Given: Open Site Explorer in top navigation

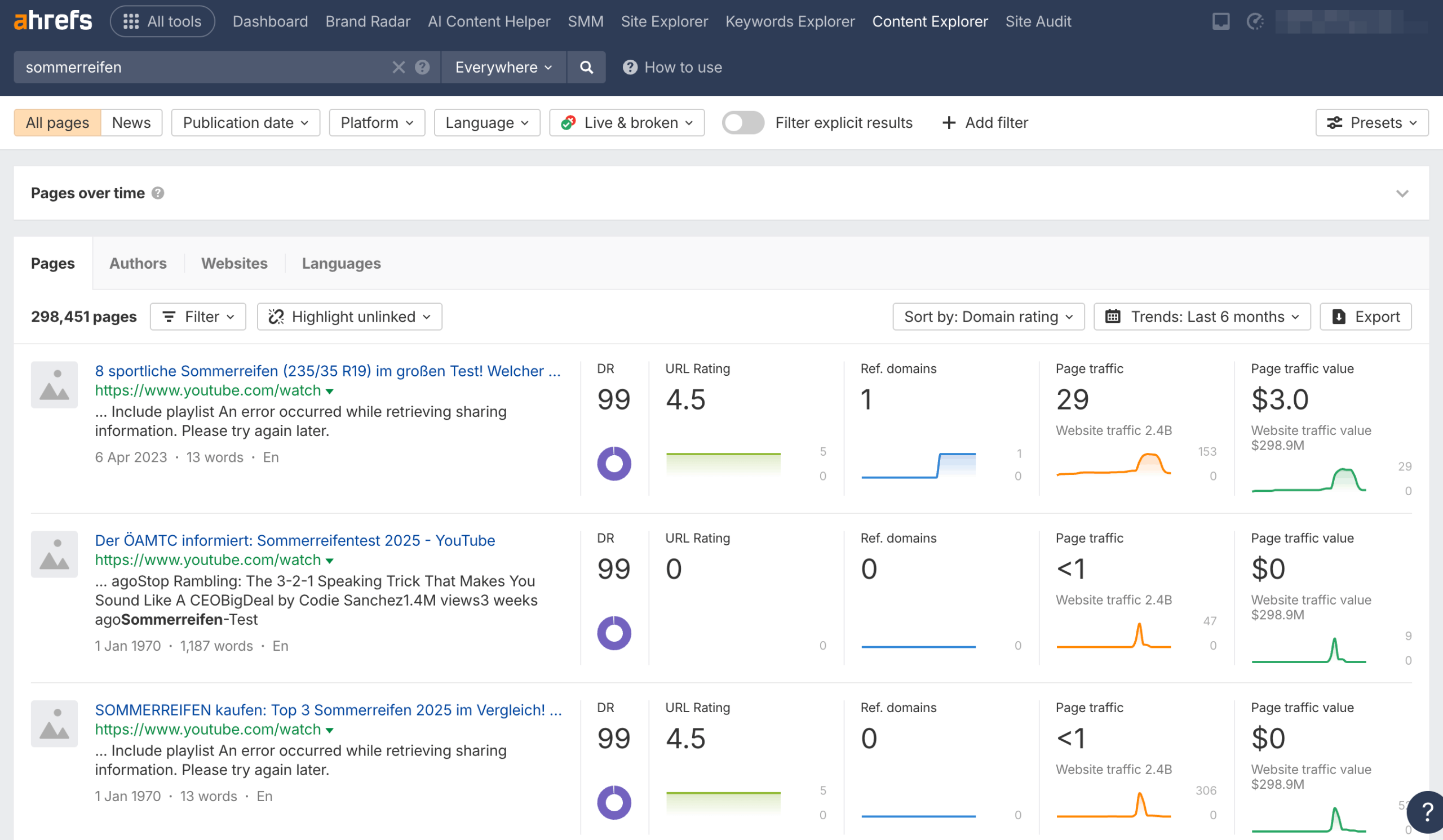Looking at the screenshot, I should click(664, 21).
